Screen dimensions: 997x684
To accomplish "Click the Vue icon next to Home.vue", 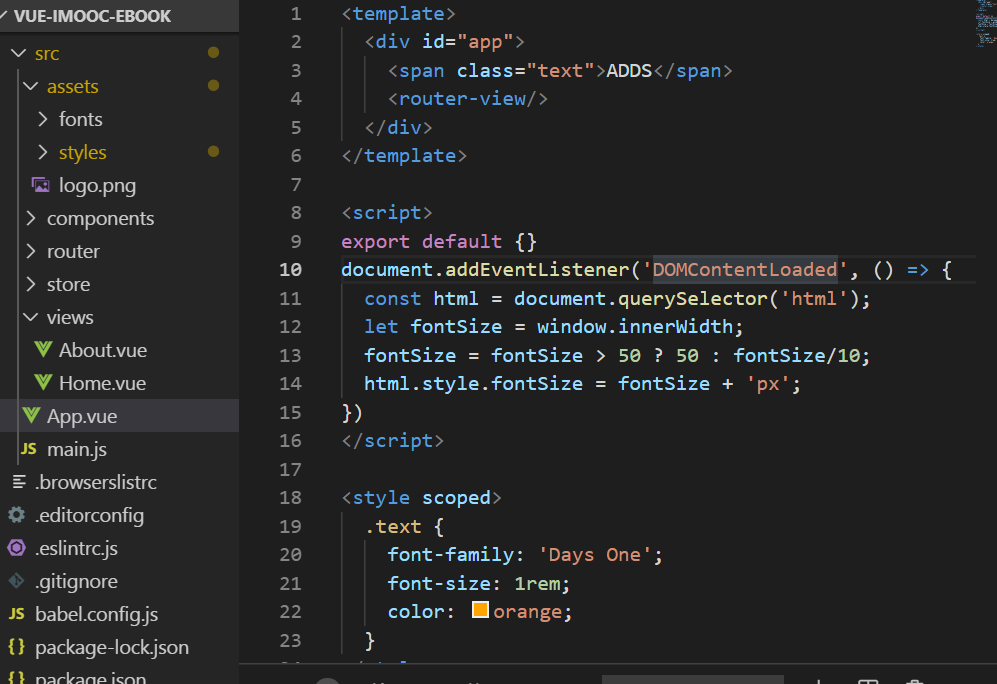I will (43, 383).
